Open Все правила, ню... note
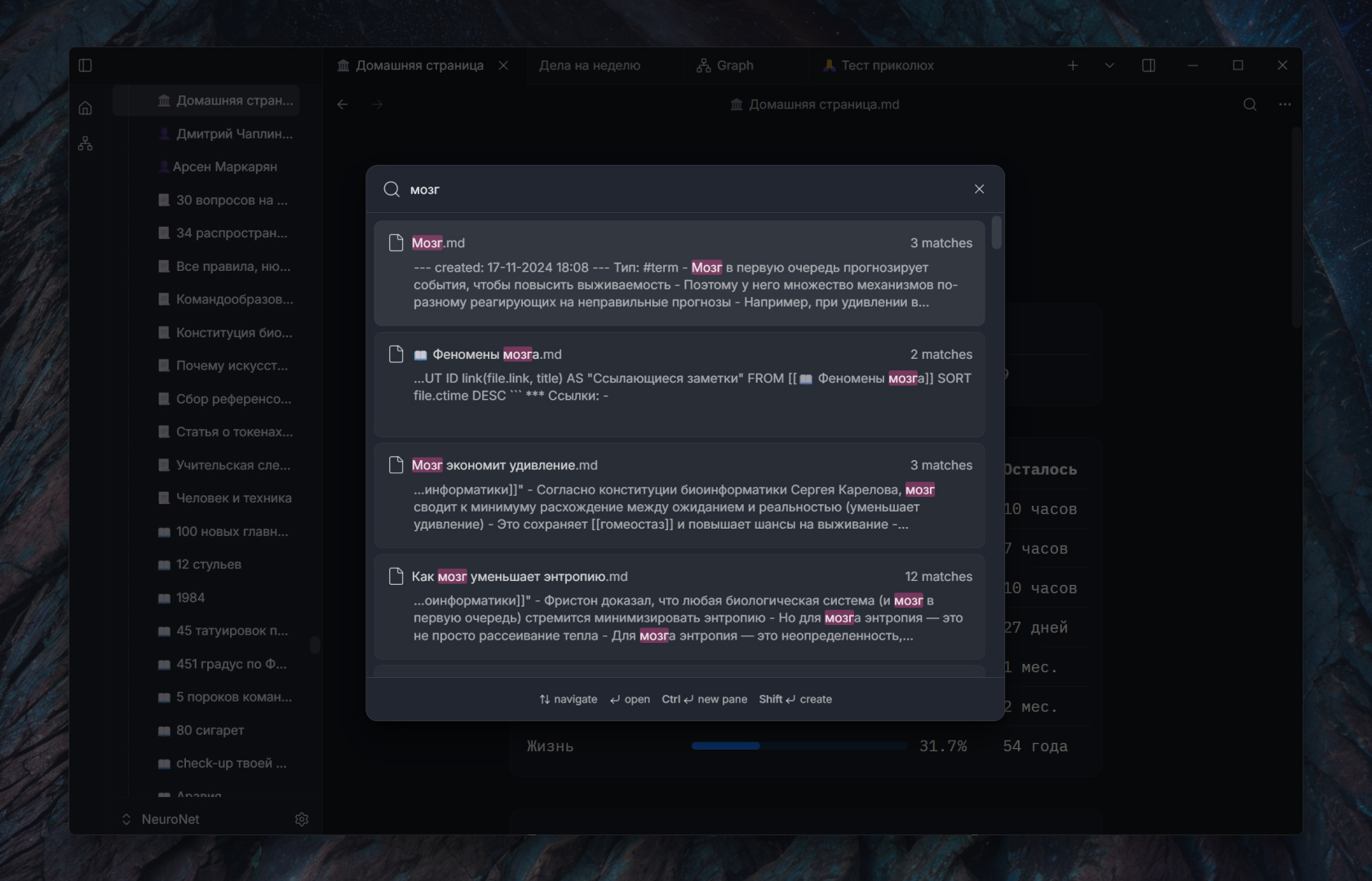The image size is (1372, 881). click(225, 266)
